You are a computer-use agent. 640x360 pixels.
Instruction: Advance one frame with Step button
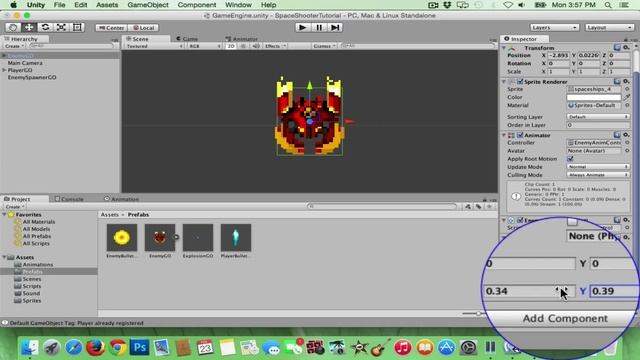335,27
